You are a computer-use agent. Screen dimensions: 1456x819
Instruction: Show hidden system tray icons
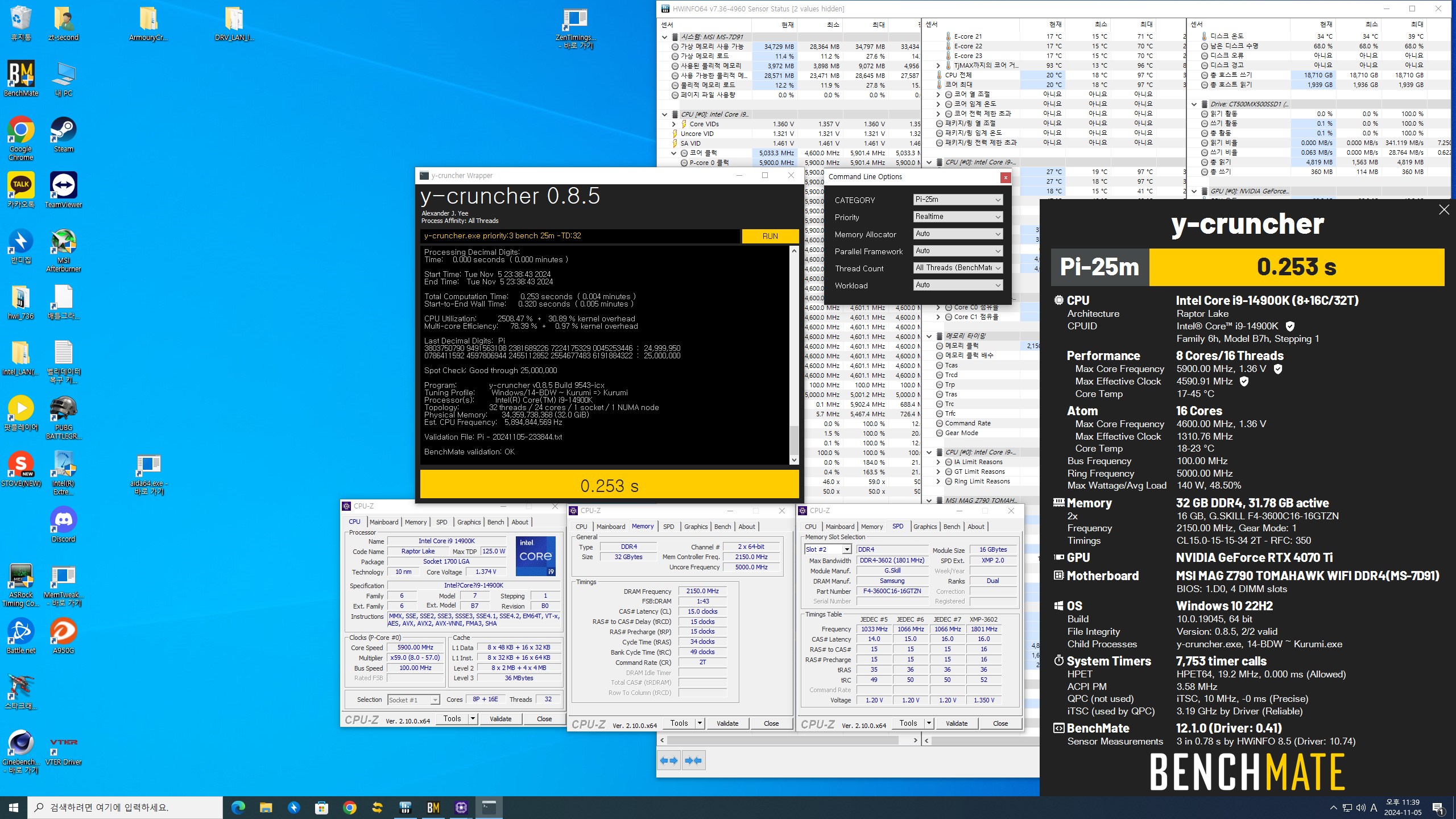[x=1333, y=808]
